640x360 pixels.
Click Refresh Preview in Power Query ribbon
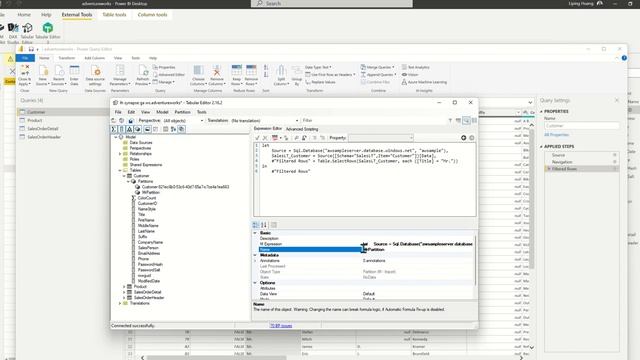(143, 75)
